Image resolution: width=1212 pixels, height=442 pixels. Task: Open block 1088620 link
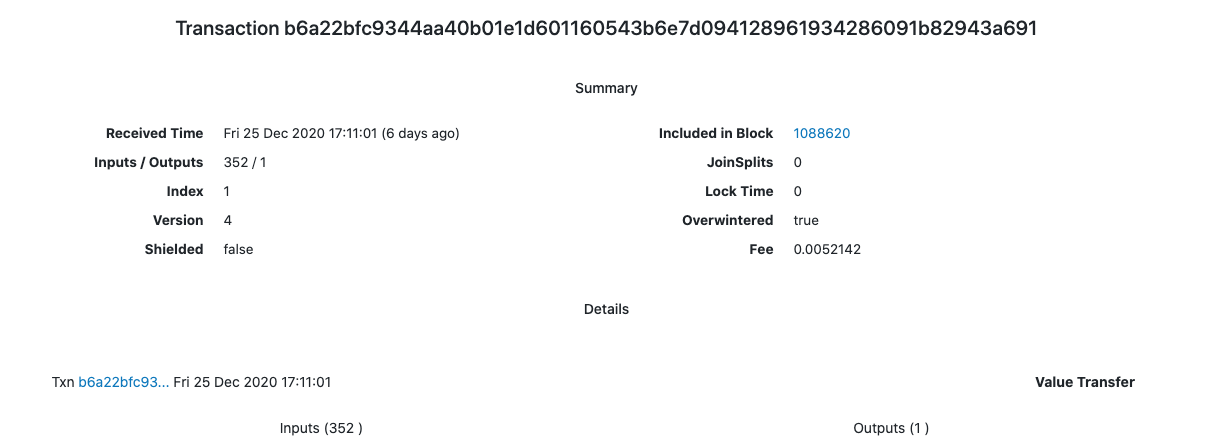(822, 133)
